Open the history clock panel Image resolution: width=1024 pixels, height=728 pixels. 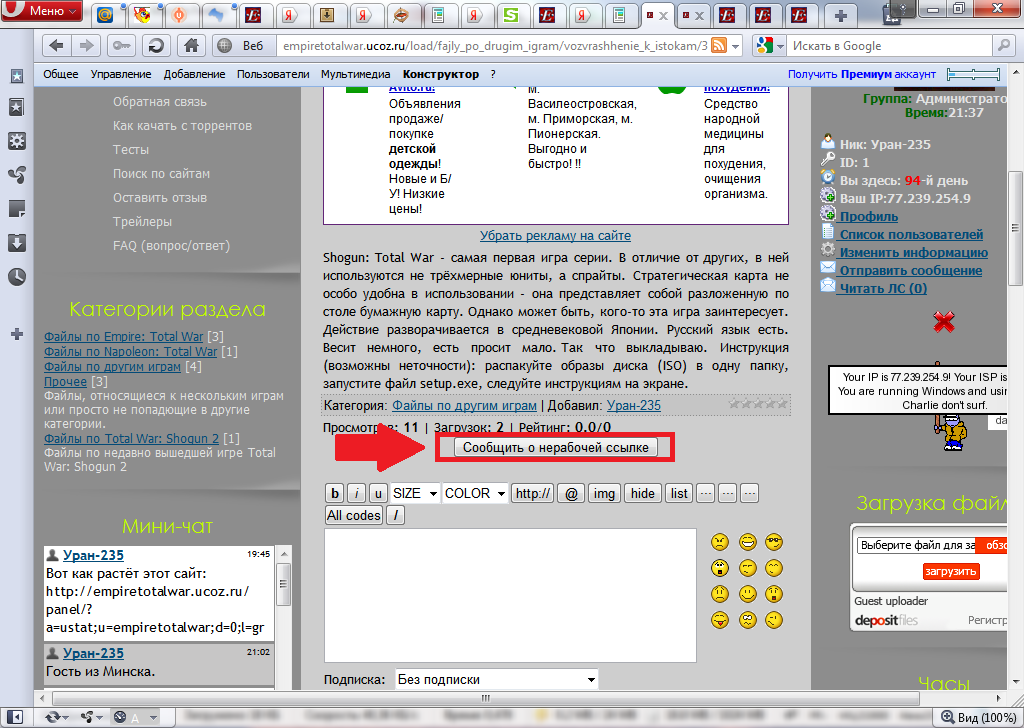pos(17,277)
